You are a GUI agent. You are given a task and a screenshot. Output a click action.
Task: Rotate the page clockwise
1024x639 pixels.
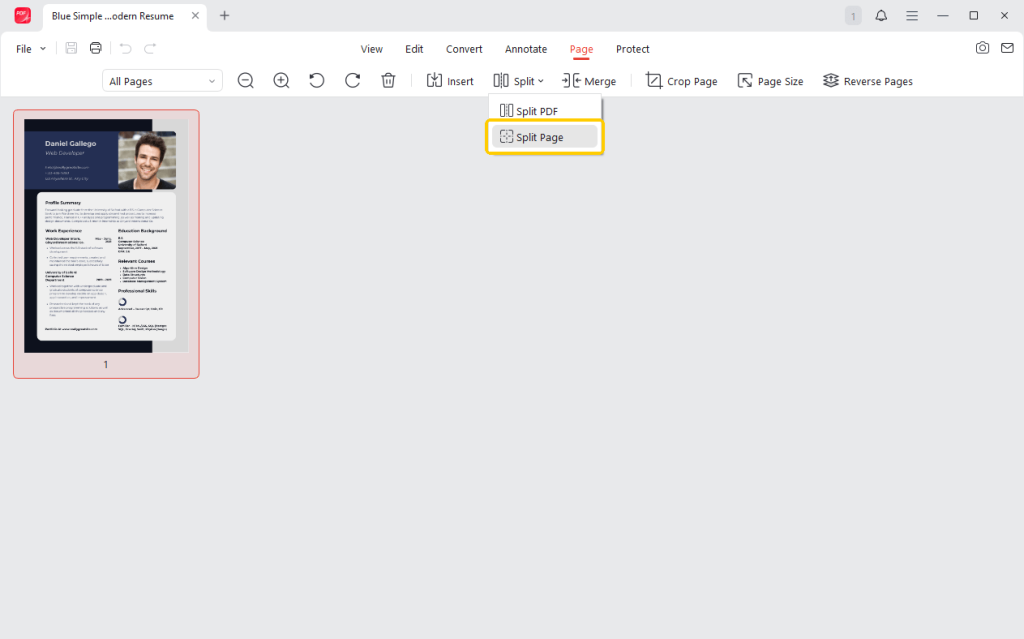[x=352, y=80]
